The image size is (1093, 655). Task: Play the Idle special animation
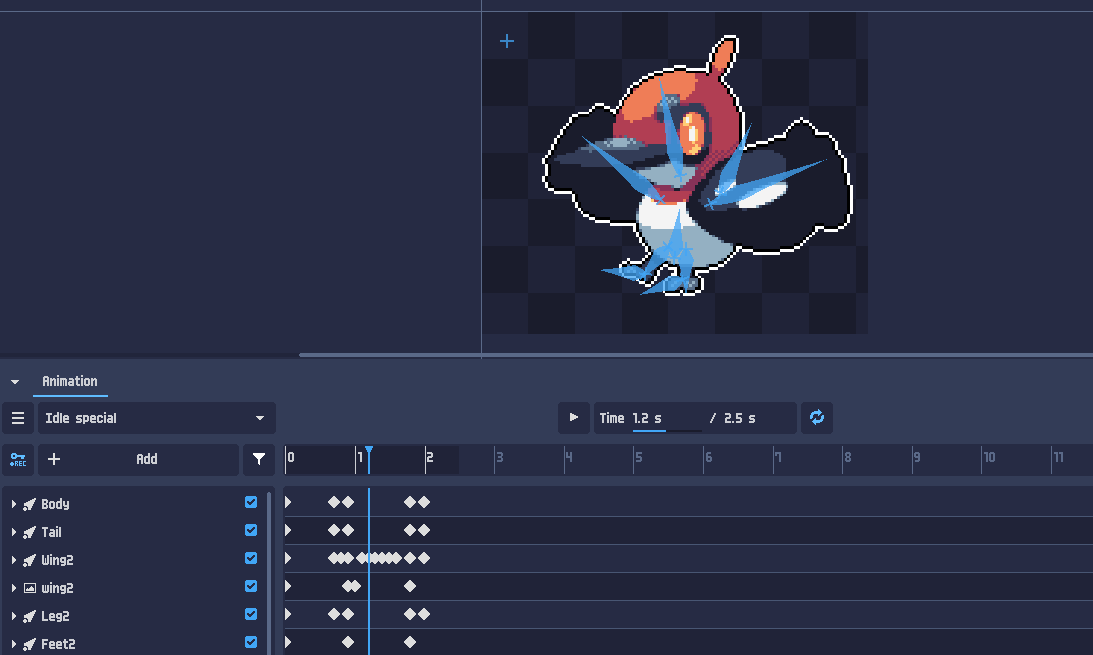tap(574, 417)
